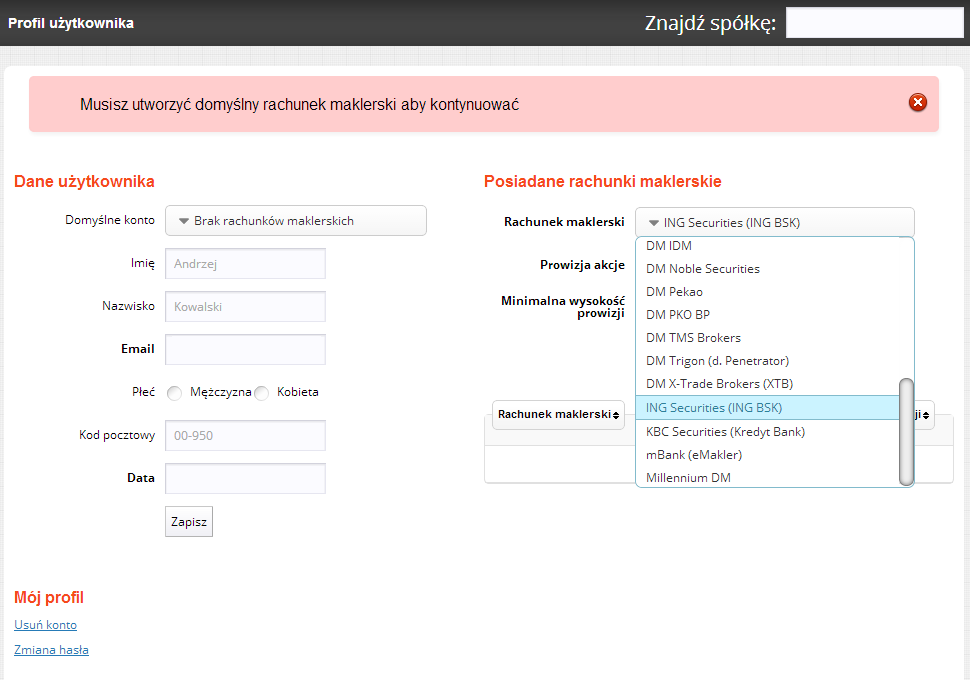
Task: Select highlighted ING Securities (ING BSK) option
Action: pos(768,408)
